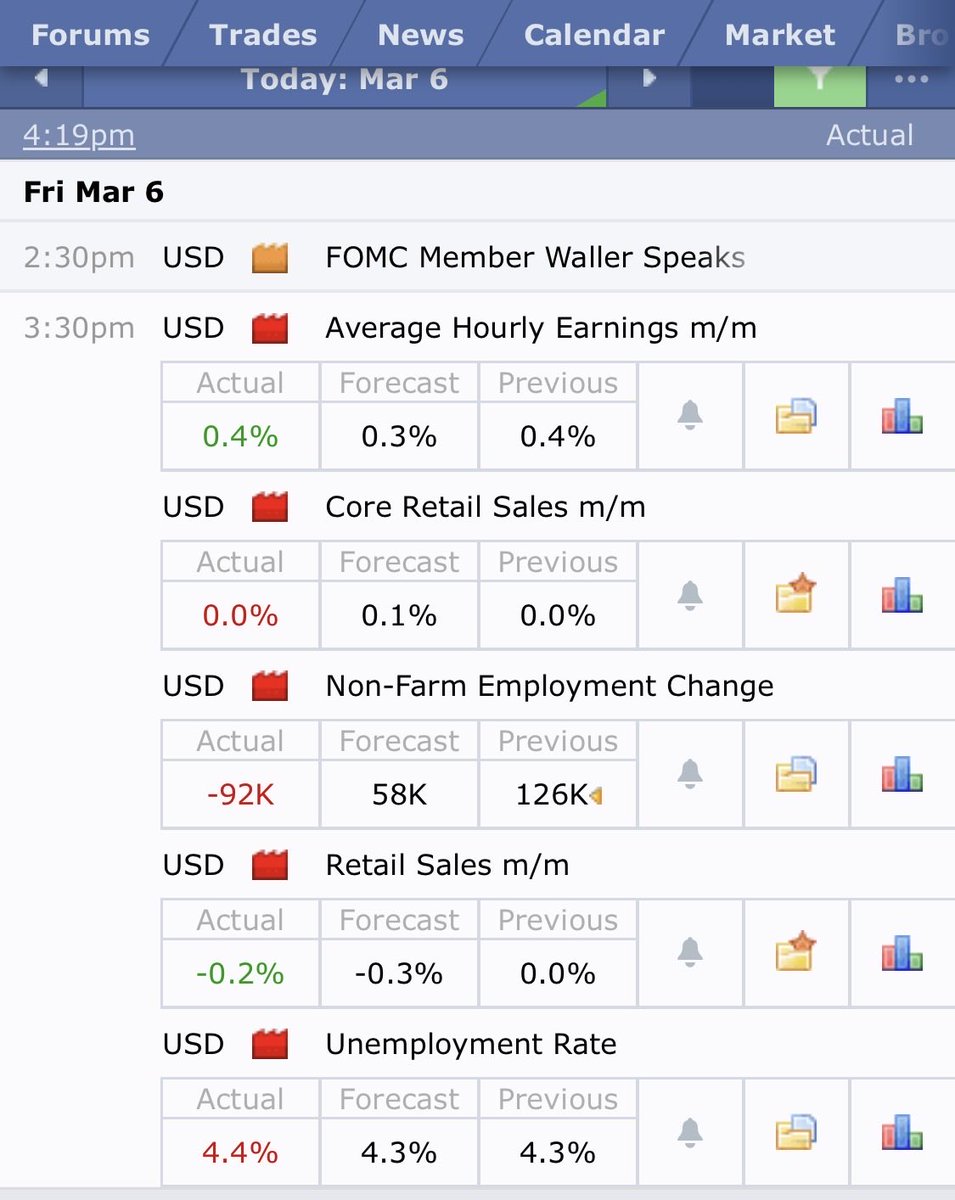
Task: Click red impact icon for Retail Sales m/m
Action: pyautogui.click(x=270, y=865)
